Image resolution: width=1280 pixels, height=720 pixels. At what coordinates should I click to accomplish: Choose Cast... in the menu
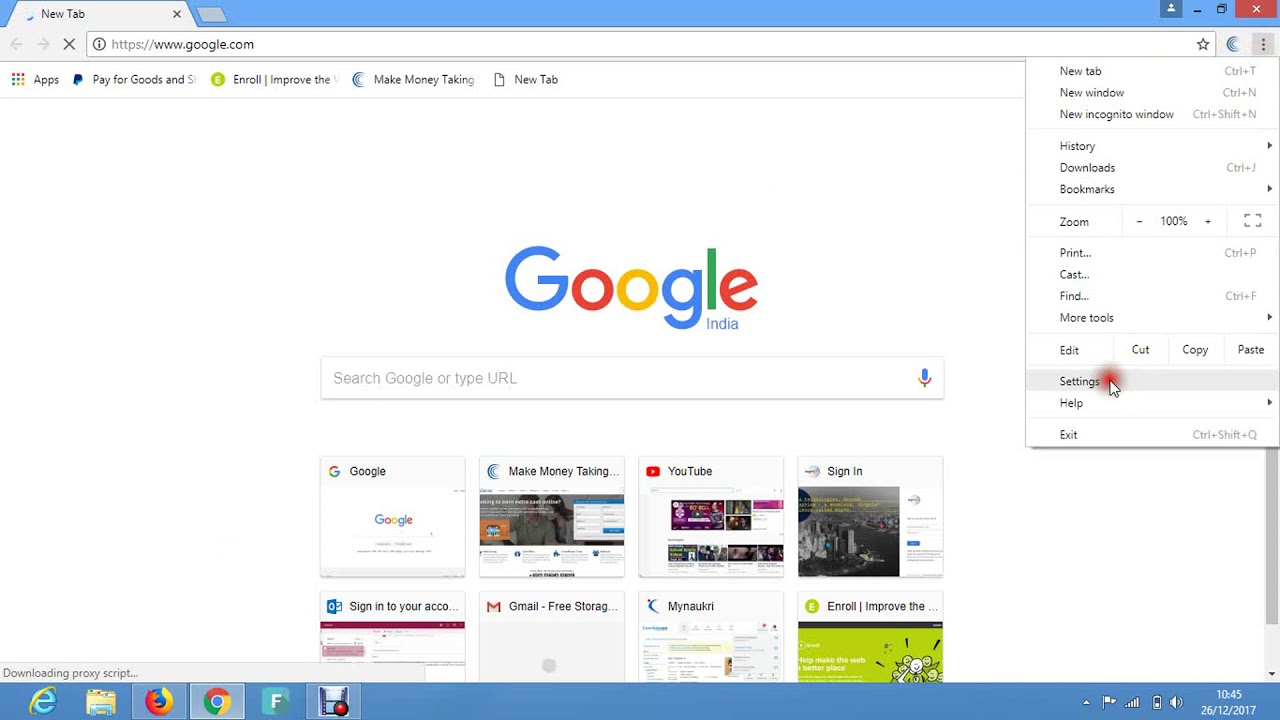coord(1153,275)
